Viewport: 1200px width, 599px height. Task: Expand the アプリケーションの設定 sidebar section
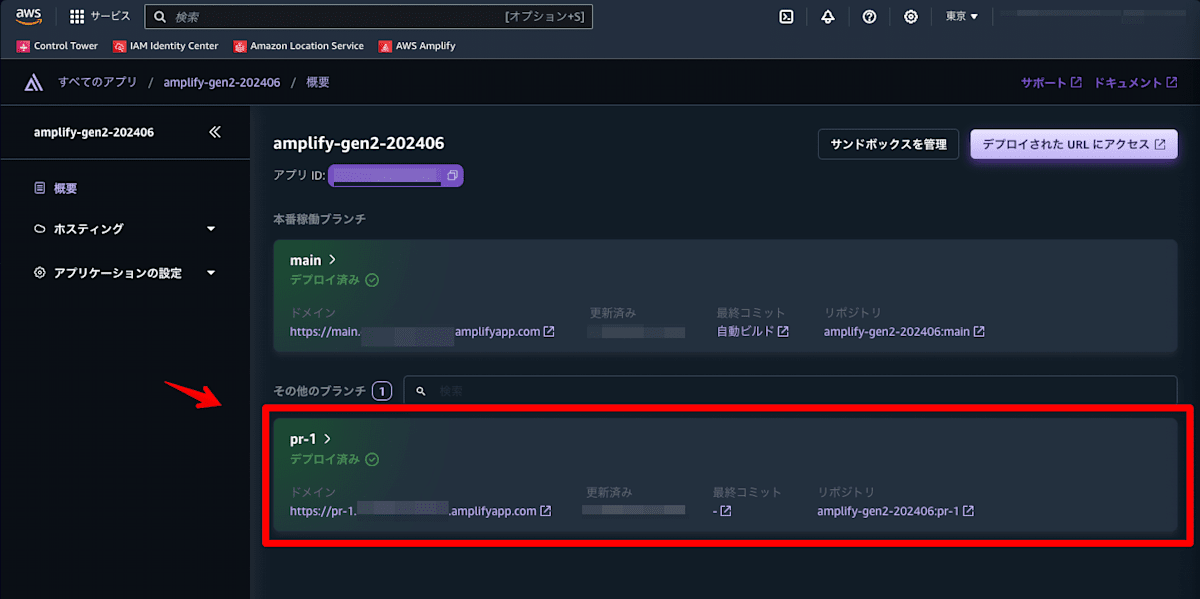pyautogui.click(x=125, y=273)
